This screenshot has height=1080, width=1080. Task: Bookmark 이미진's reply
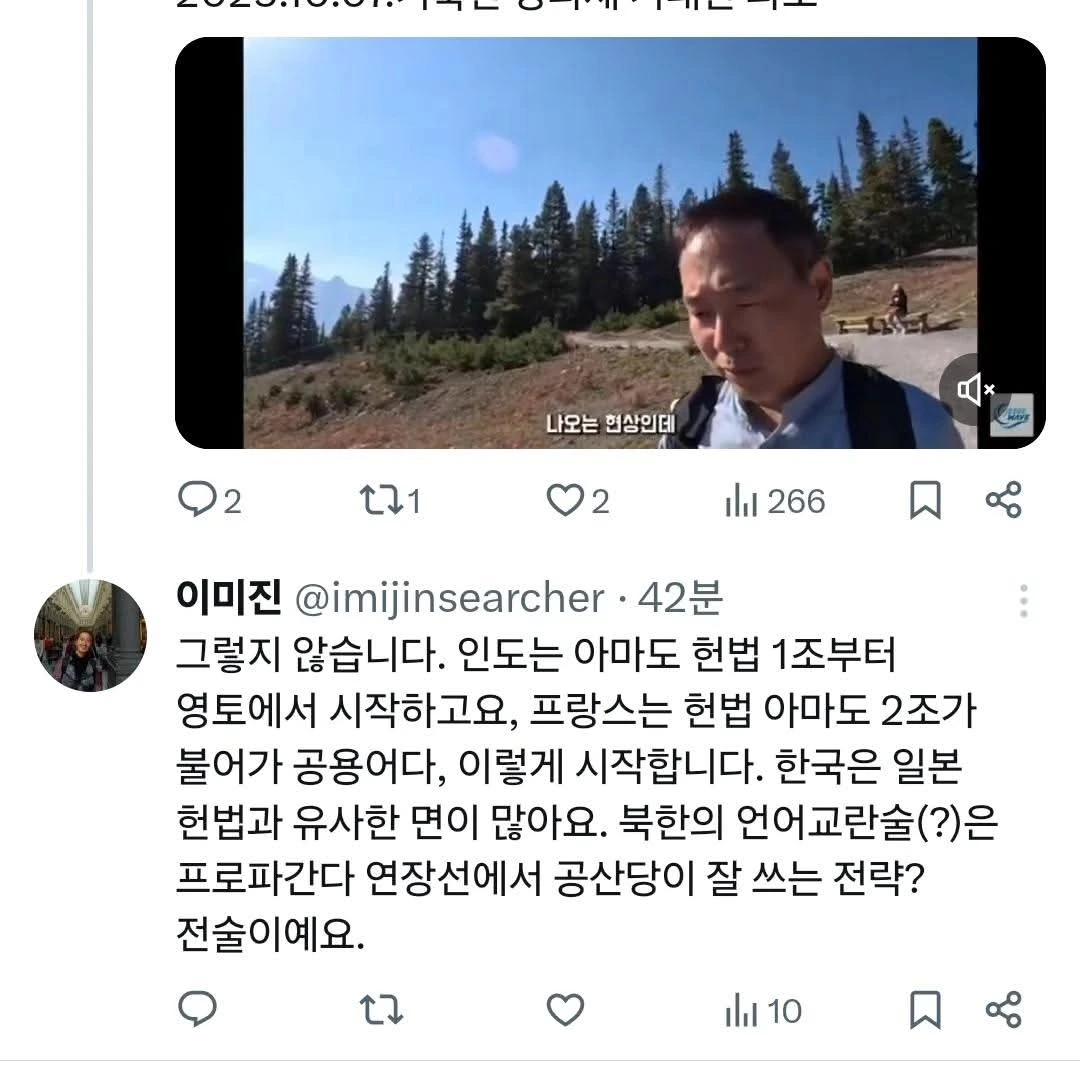pyautogui.click(x=925, y=1010)
